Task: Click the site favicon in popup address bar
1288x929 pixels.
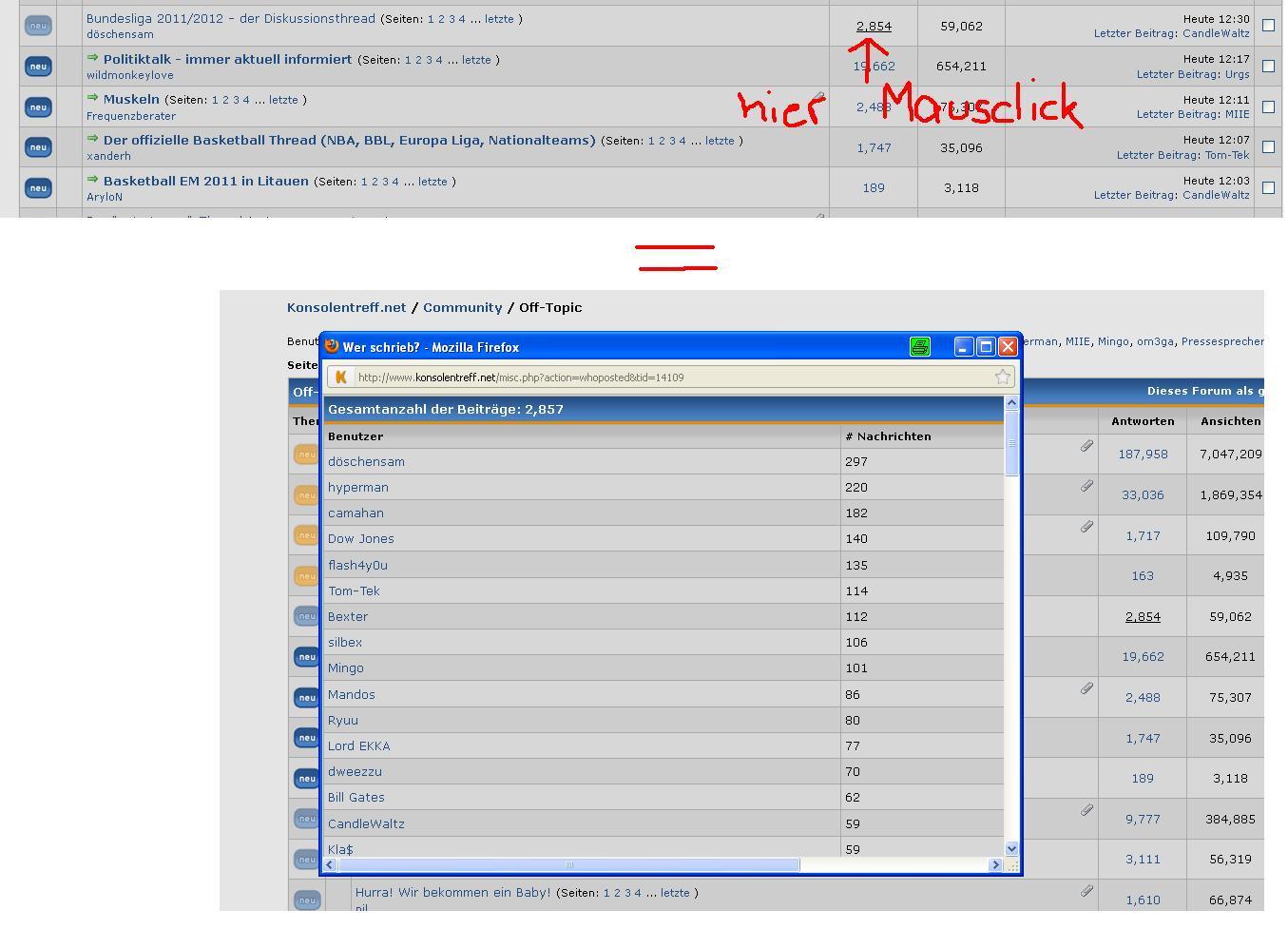Action: coord(340,377)
